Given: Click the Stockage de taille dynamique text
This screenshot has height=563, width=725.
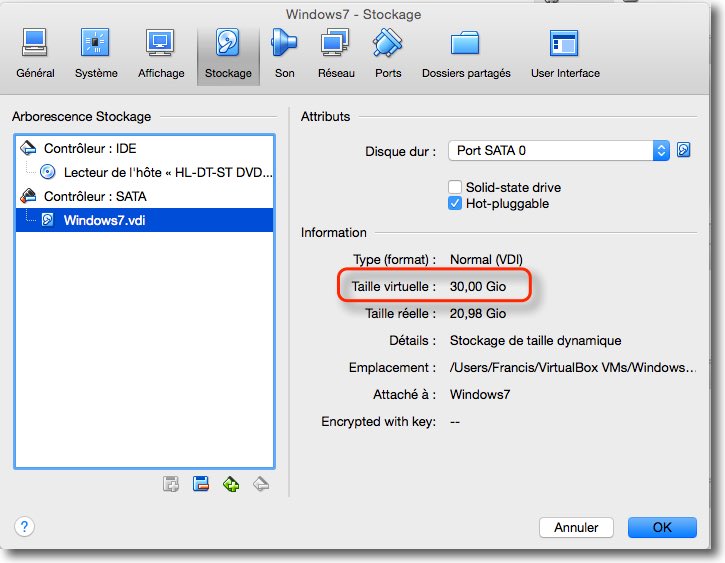Looking at the screenshot, I should [x=535, y=341].
